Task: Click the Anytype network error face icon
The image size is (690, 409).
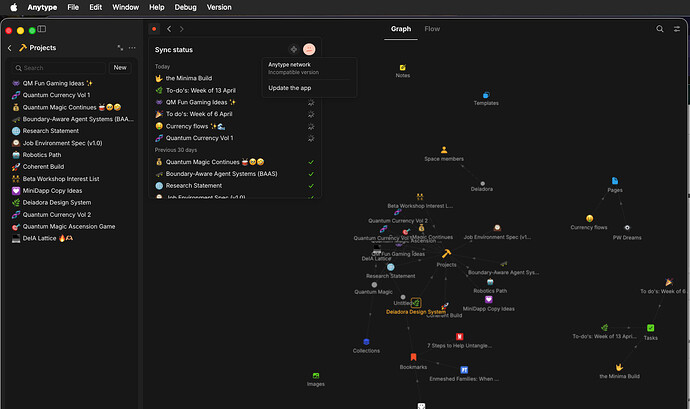Action: pyautogui.click(x=309, y=49)
